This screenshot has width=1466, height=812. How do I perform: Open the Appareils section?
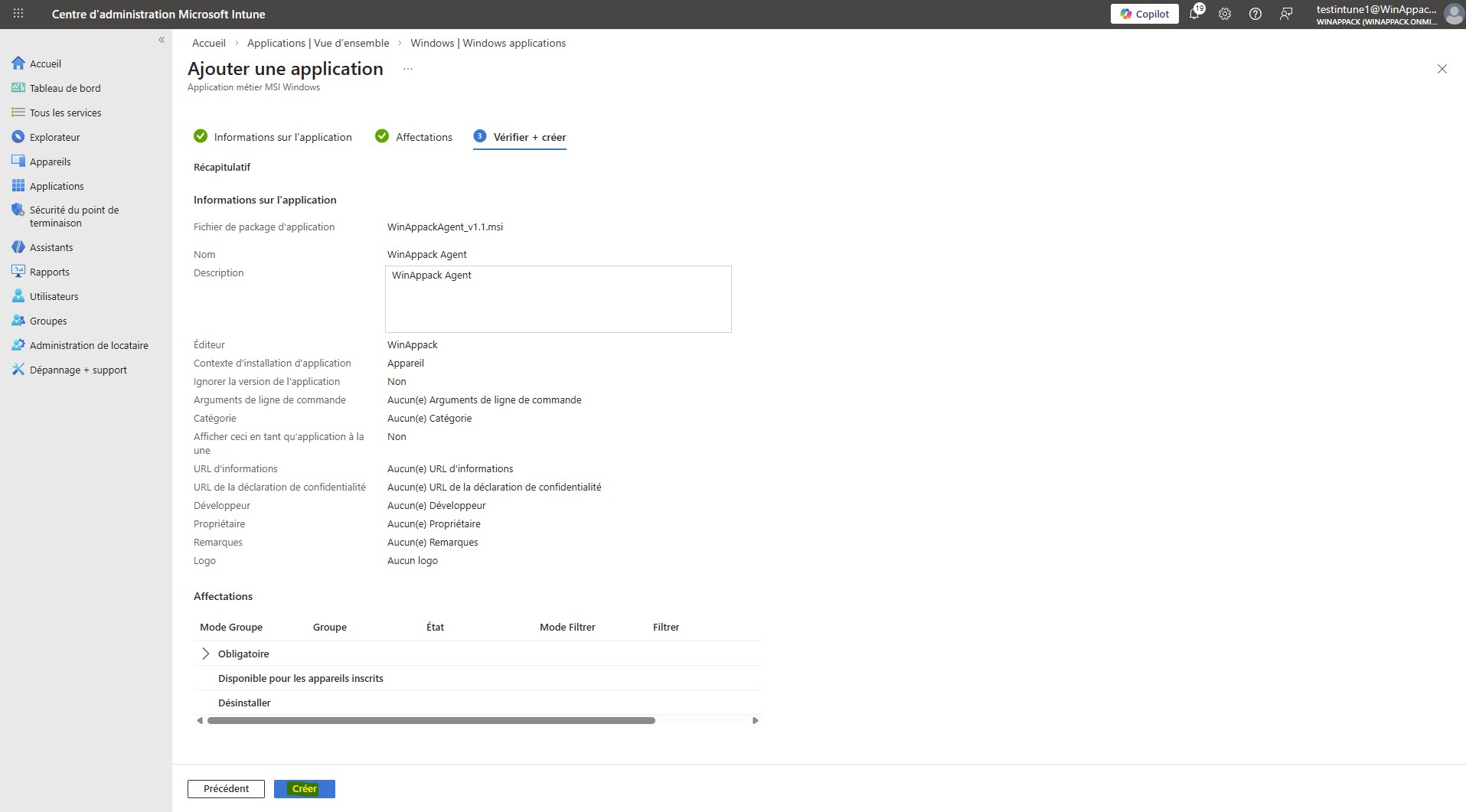(51, 161)
